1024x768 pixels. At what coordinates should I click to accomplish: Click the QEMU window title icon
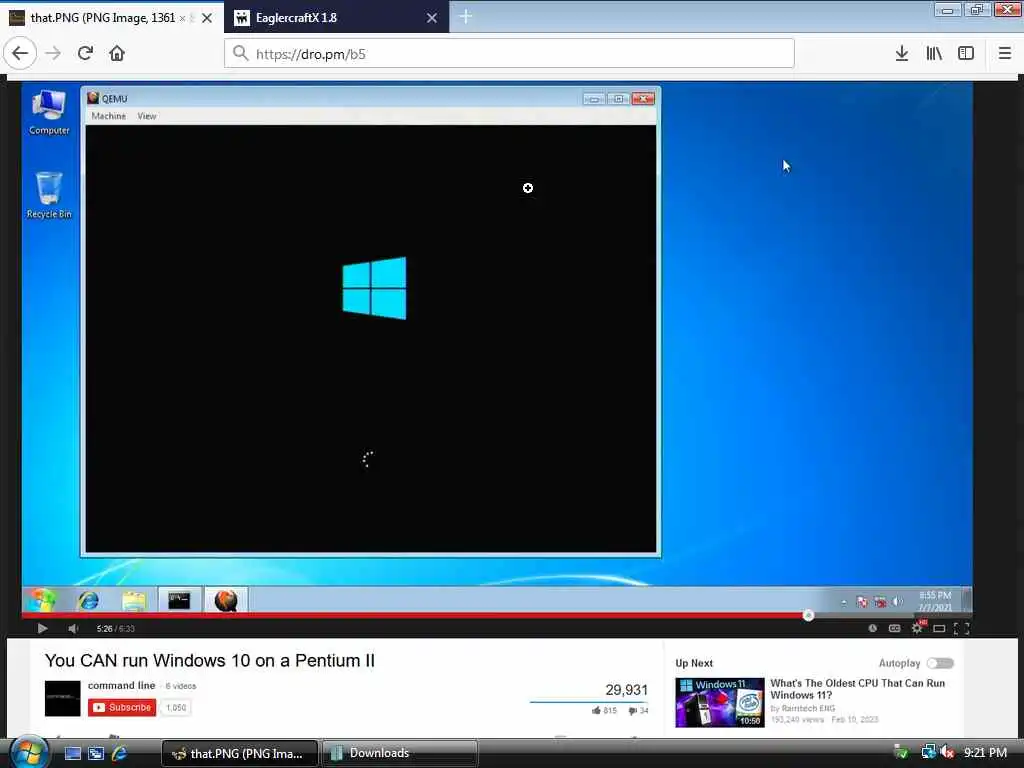[93, 98]
